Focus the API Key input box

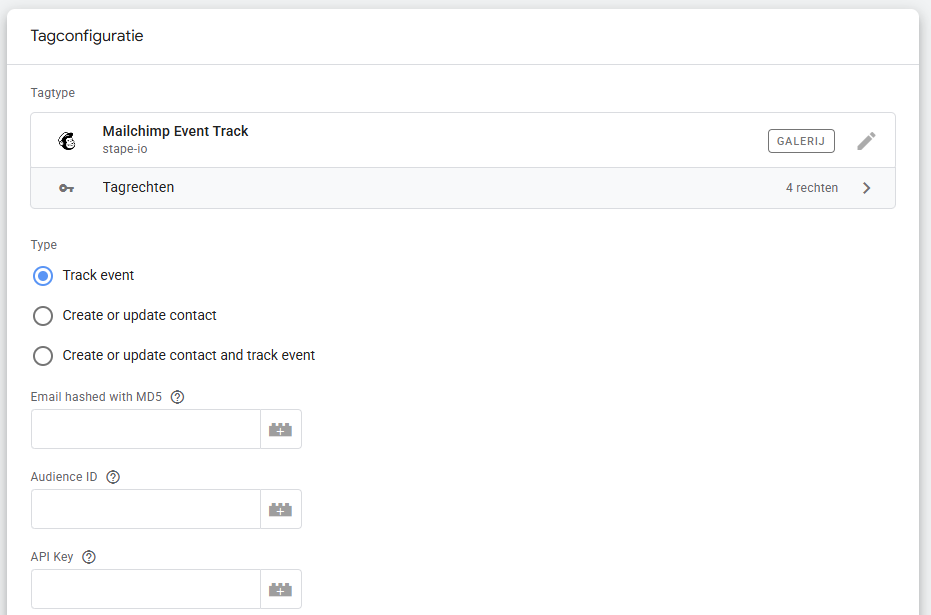click(x=146, y=589)
